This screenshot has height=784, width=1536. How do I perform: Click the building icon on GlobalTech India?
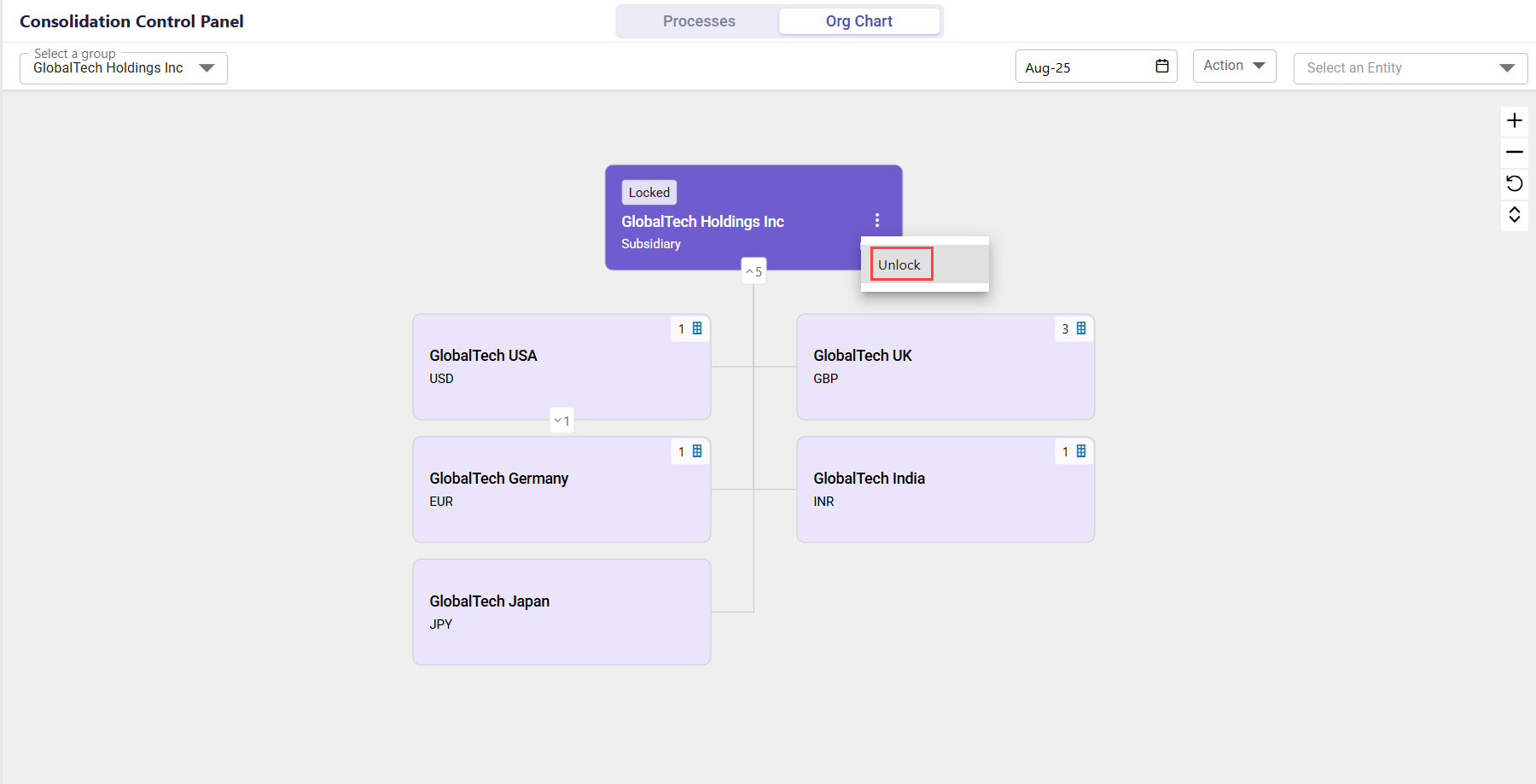point(1081,451)
